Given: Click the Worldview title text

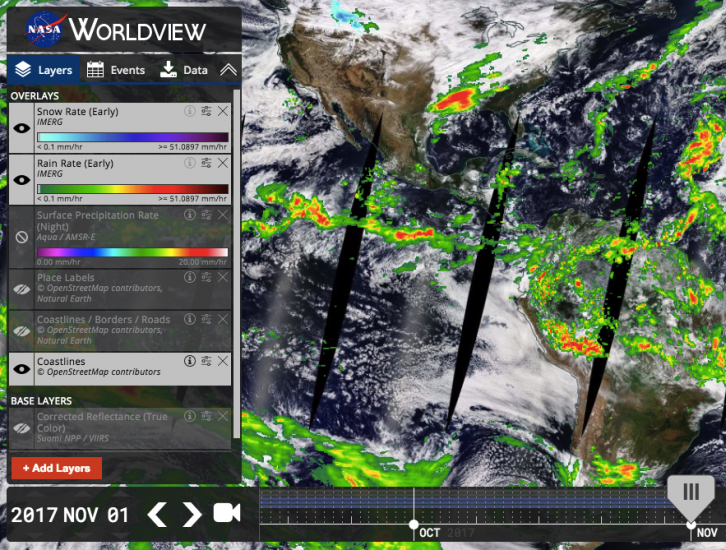Looking at the screenshot, I should pos(137,30).
